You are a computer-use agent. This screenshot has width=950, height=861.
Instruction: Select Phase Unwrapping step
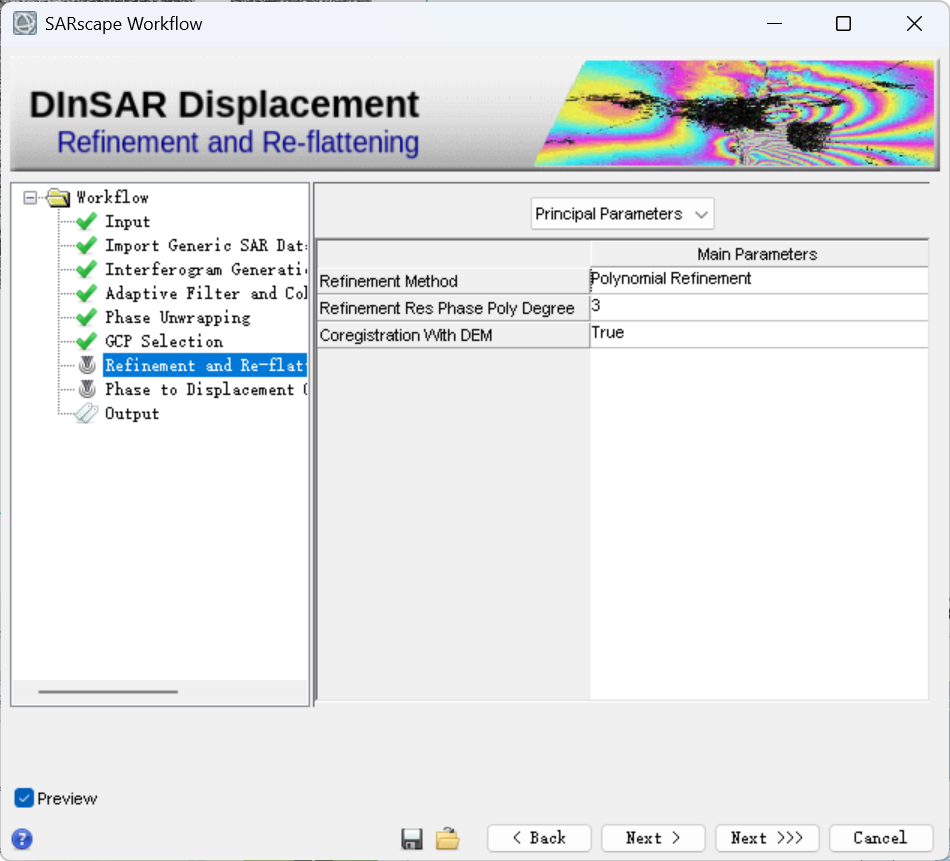(x=178, y=317)
